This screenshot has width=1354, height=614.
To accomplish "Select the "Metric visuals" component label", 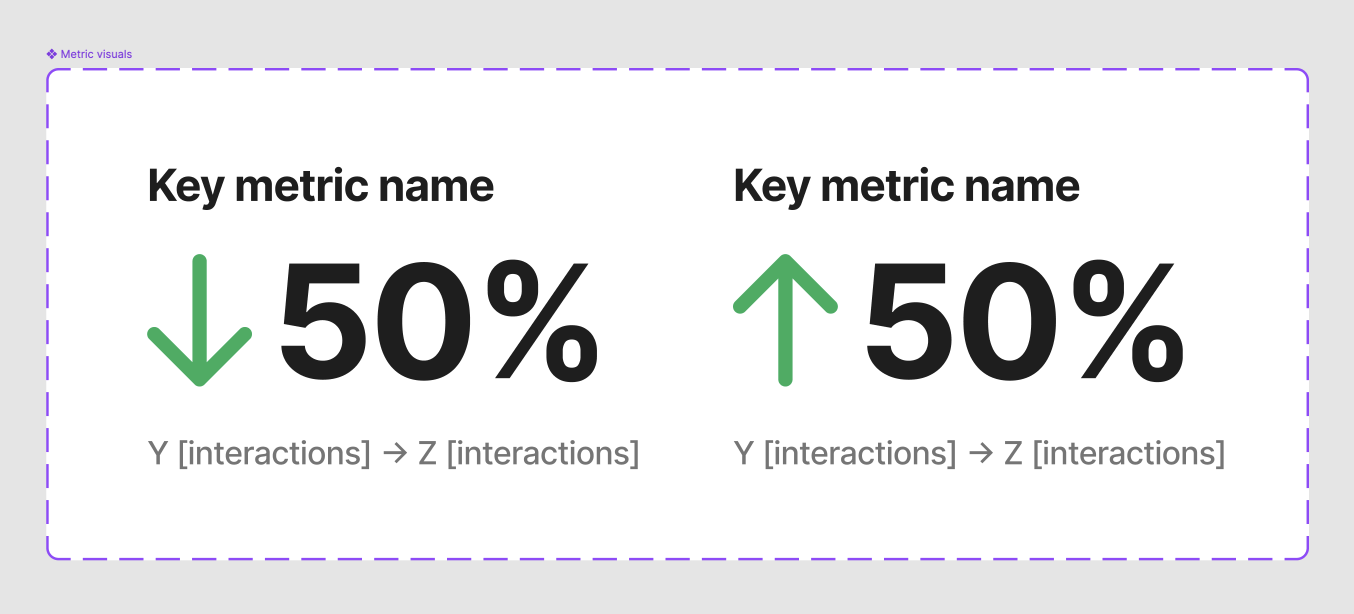I will pyautogui.click(x=96, y=54).
